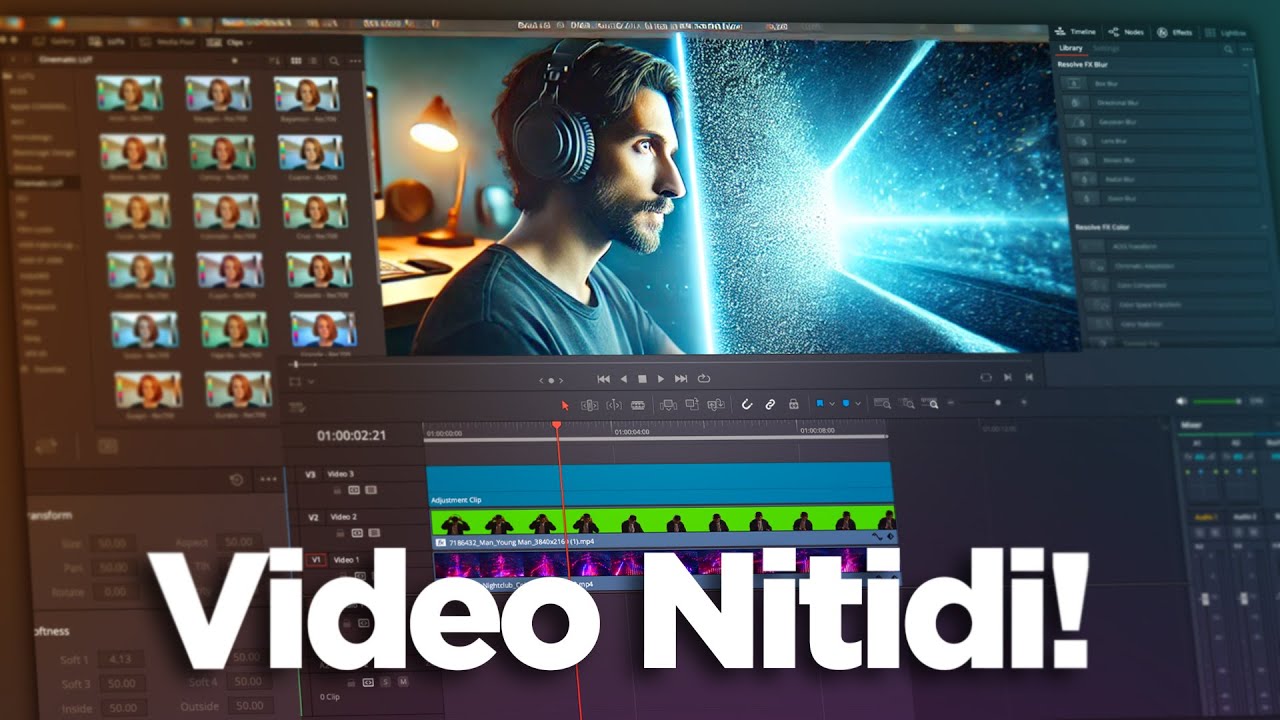Click the timeline zoom out minus button
The image size is (1280, 720).
[951, 403]
